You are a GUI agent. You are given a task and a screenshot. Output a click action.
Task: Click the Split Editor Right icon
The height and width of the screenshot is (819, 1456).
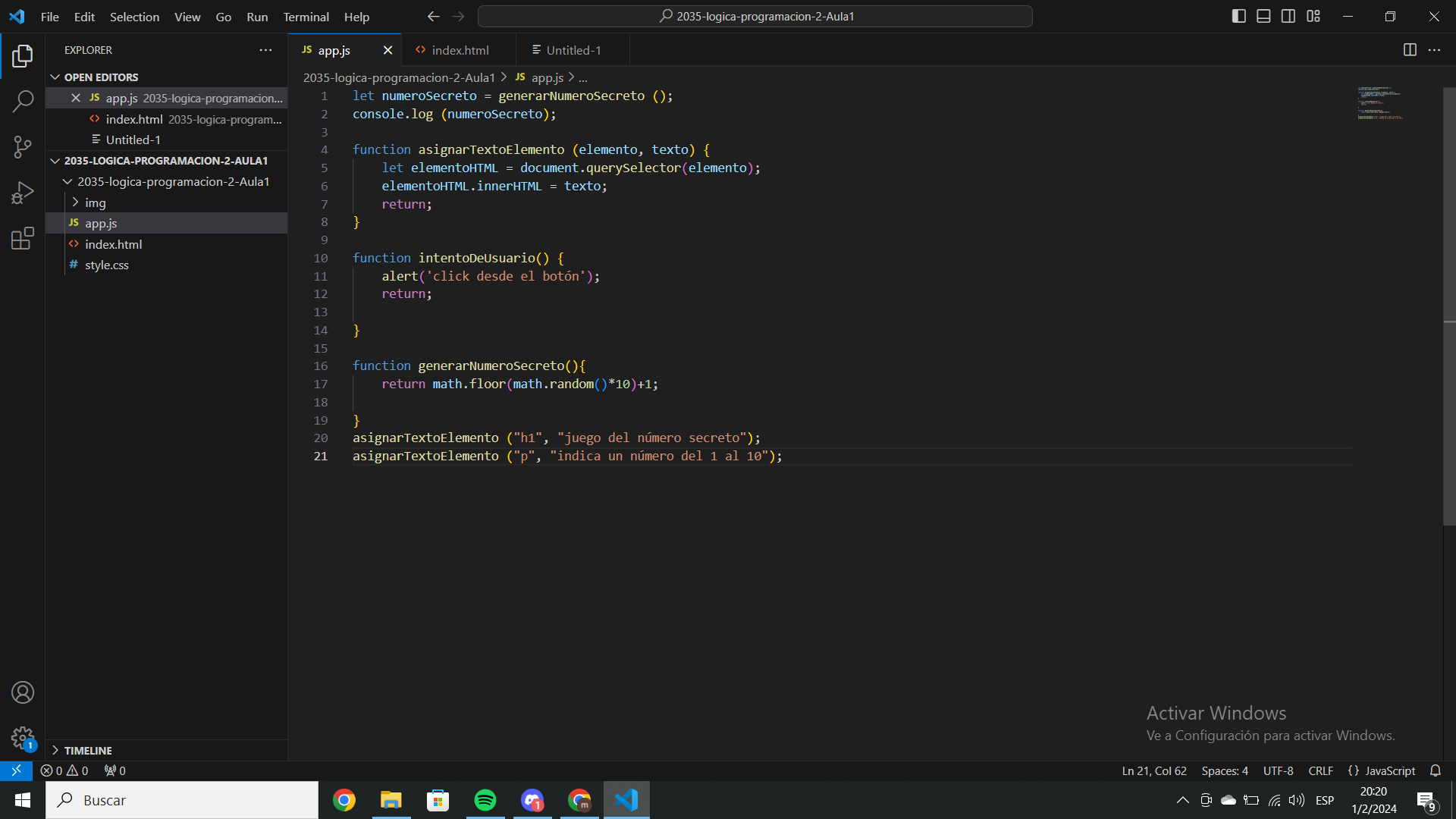click(1410, 49)
